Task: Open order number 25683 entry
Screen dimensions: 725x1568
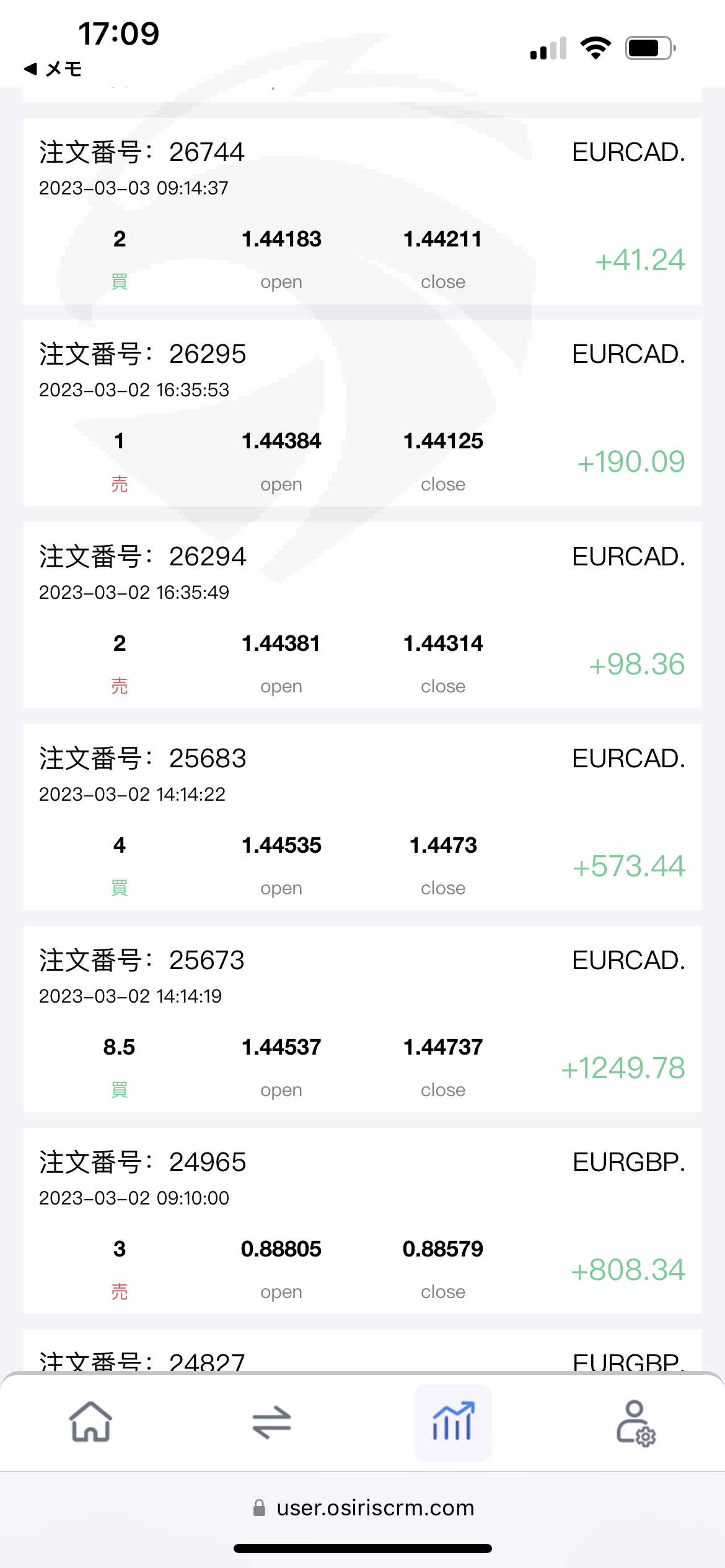Action: coord(143,758)
